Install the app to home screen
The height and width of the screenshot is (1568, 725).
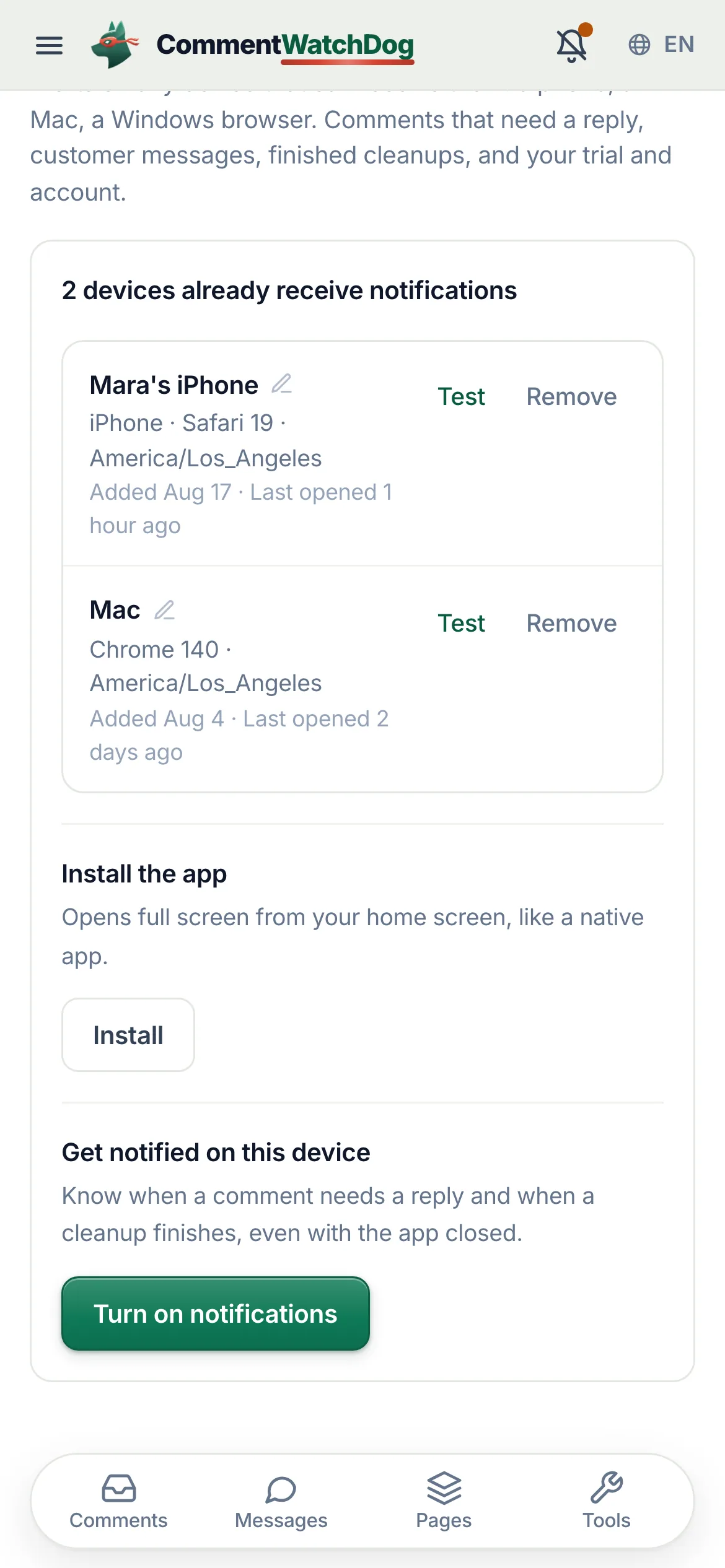tap(128, 1035)
